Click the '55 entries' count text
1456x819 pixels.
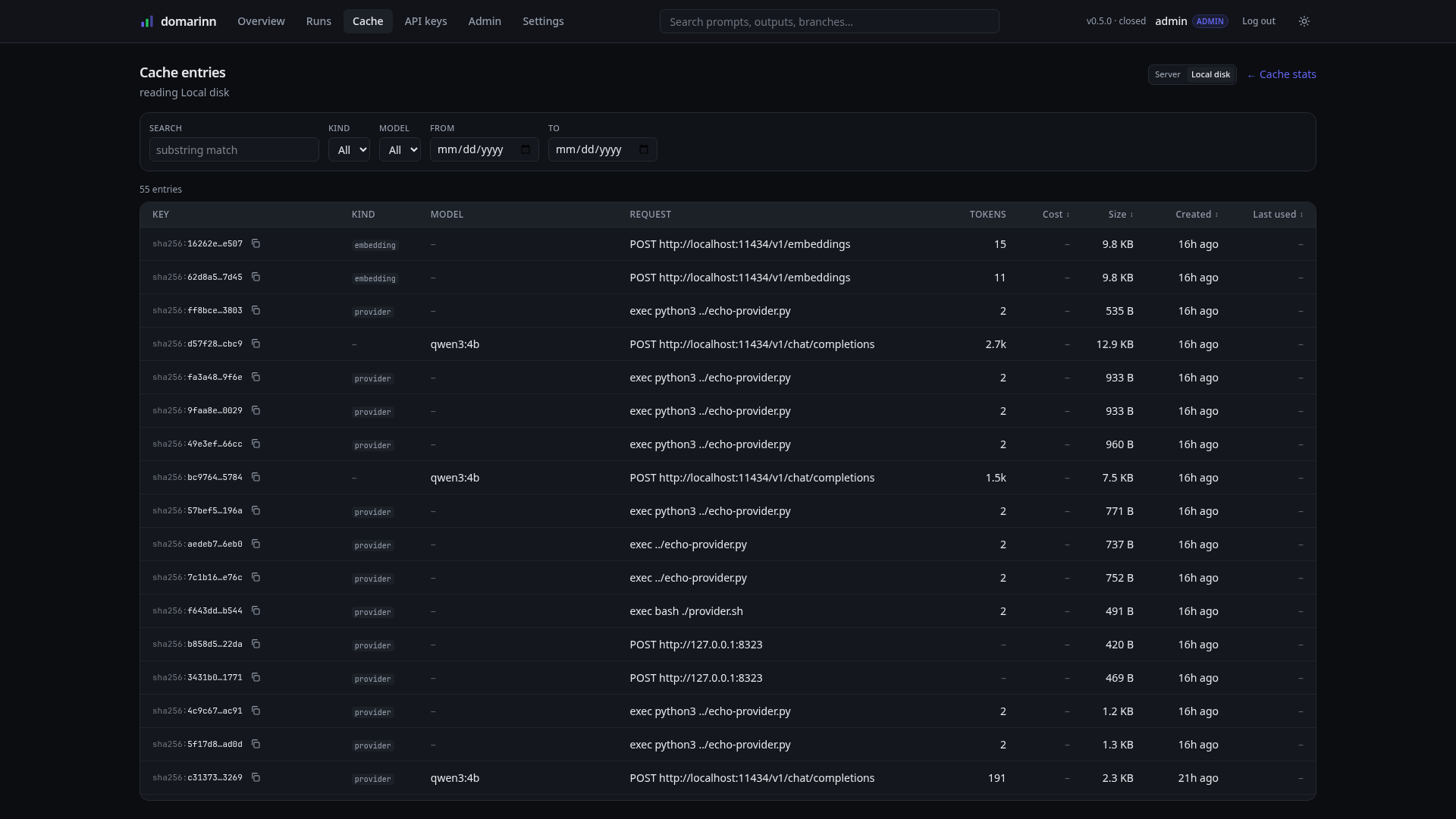click(160, 190)
